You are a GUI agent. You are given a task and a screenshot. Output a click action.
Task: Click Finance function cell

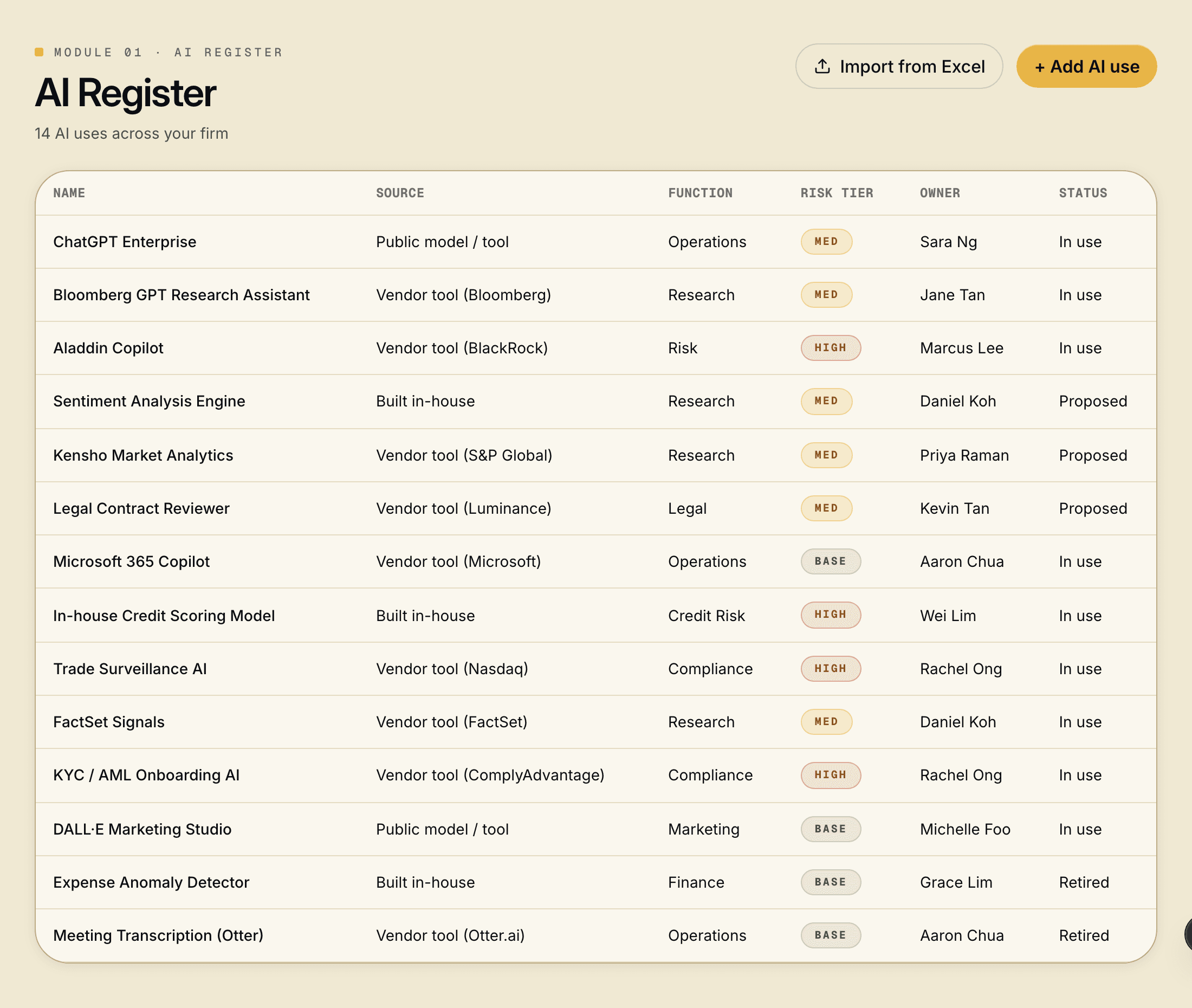pos(696,882)
